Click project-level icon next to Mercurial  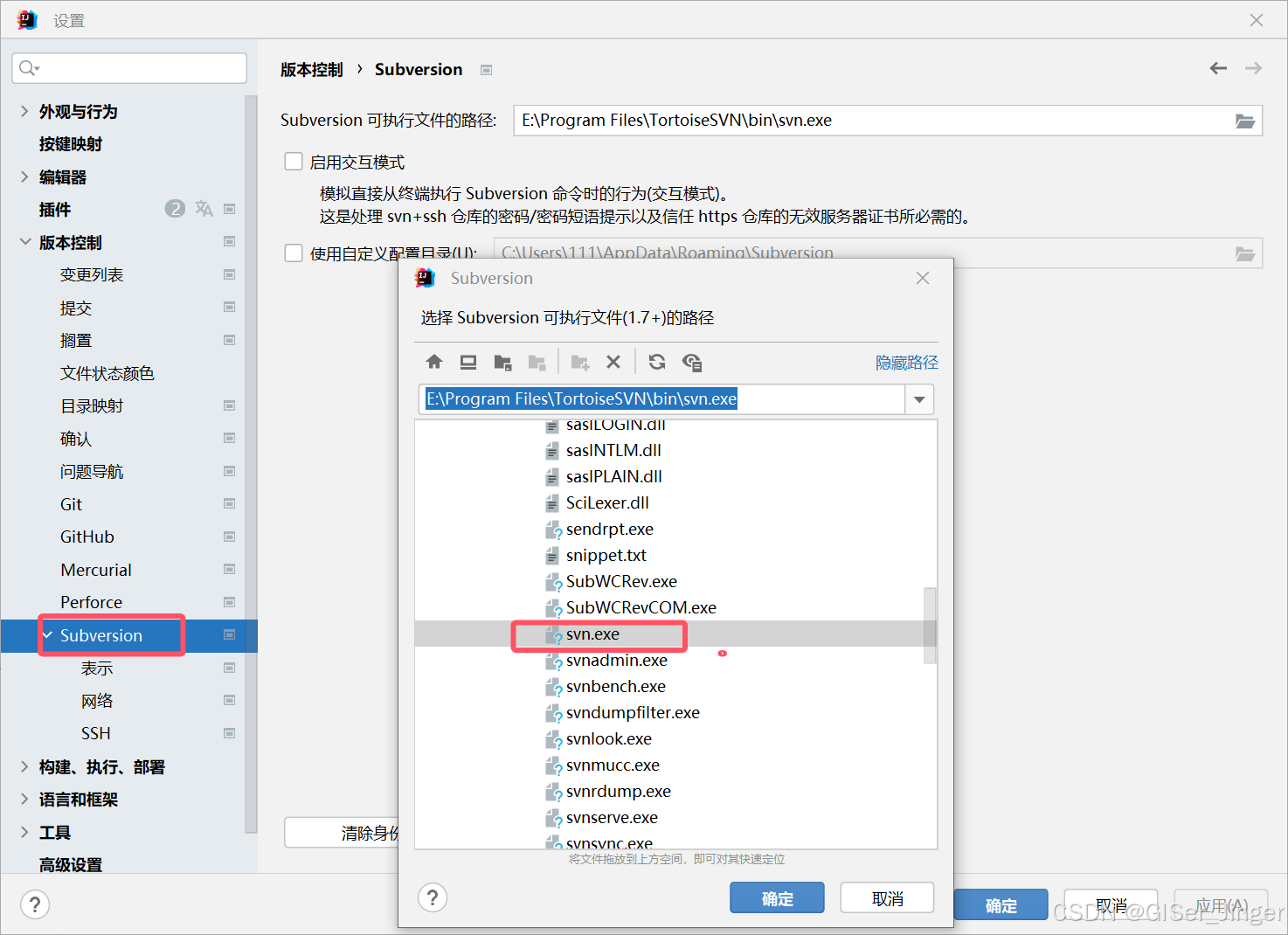click(x=229, y=570)
